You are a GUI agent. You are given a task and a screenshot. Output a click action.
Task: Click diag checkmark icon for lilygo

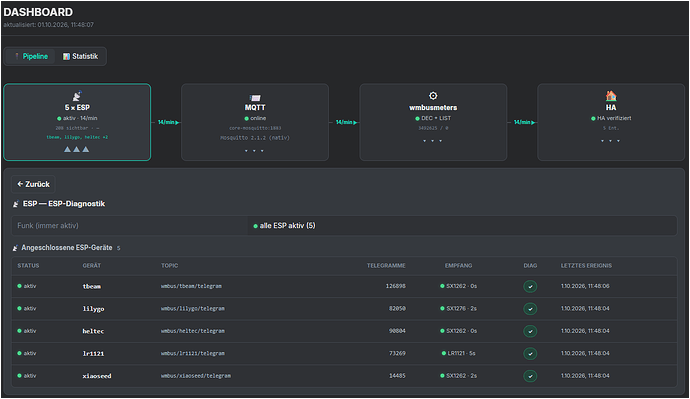[x=530, y=309]
